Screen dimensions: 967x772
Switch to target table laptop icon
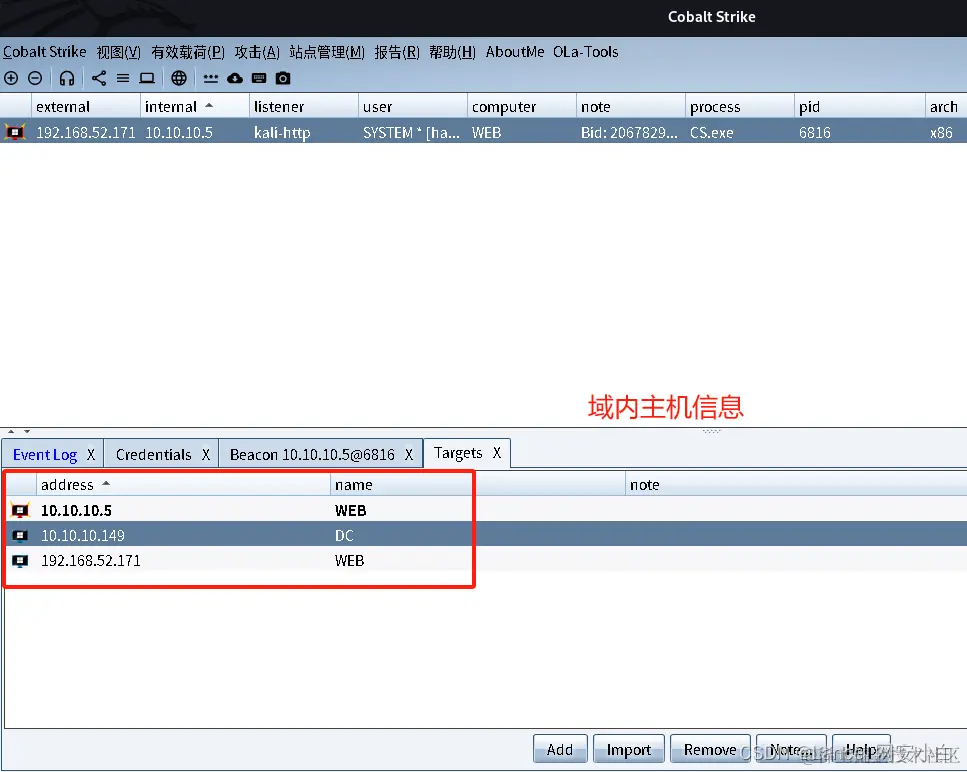[147, 78]
